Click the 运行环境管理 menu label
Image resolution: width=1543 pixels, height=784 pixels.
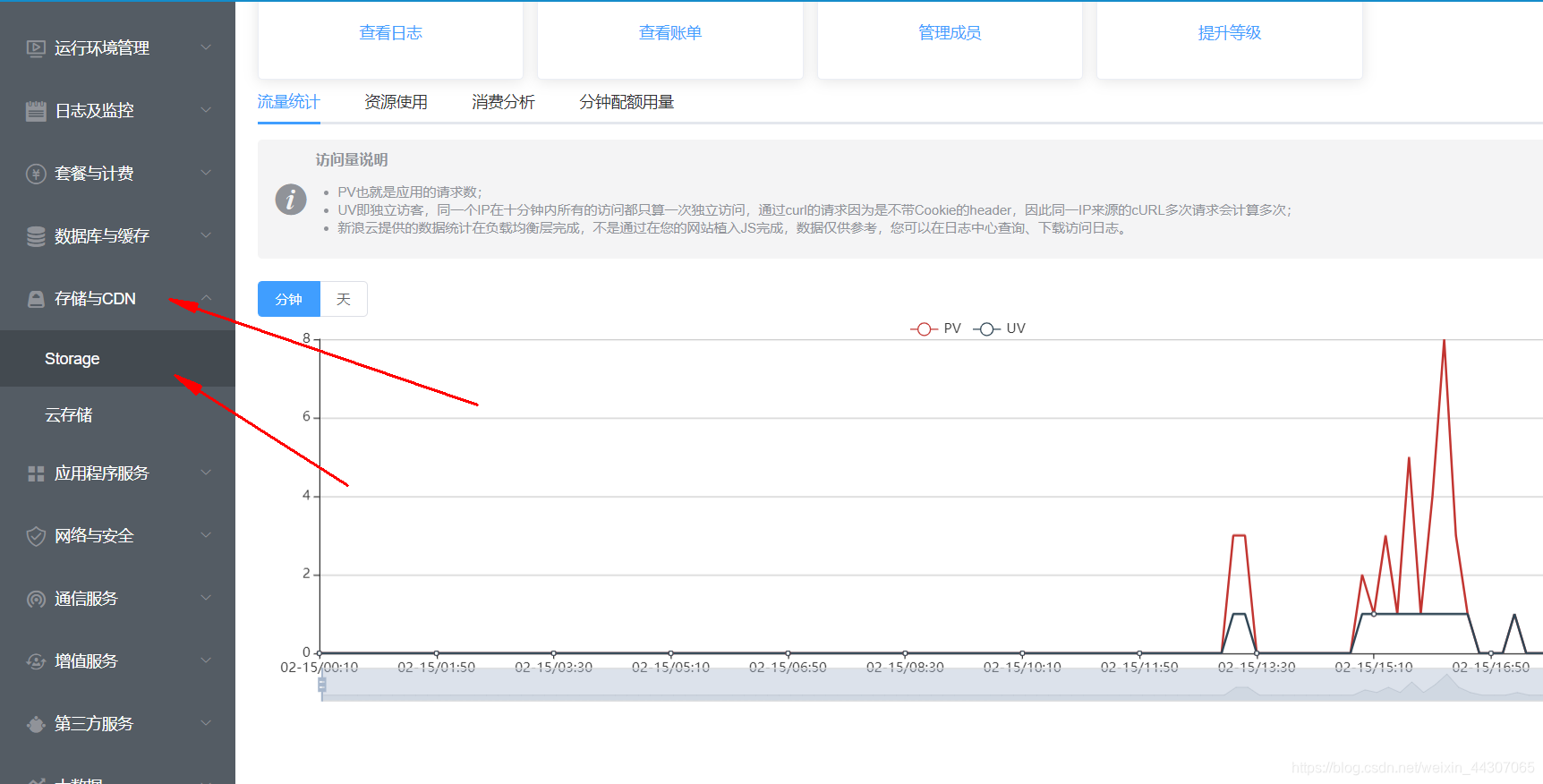click(x=102, y=48)
